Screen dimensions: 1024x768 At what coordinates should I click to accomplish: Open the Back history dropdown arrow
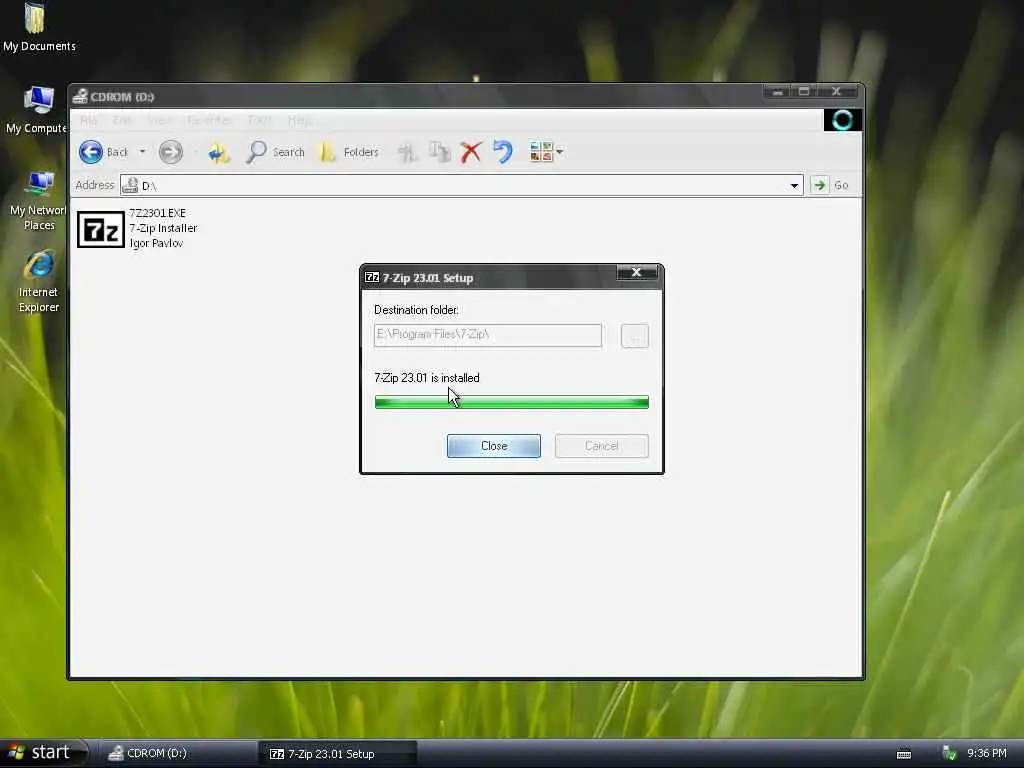click(x=142, y=152)
